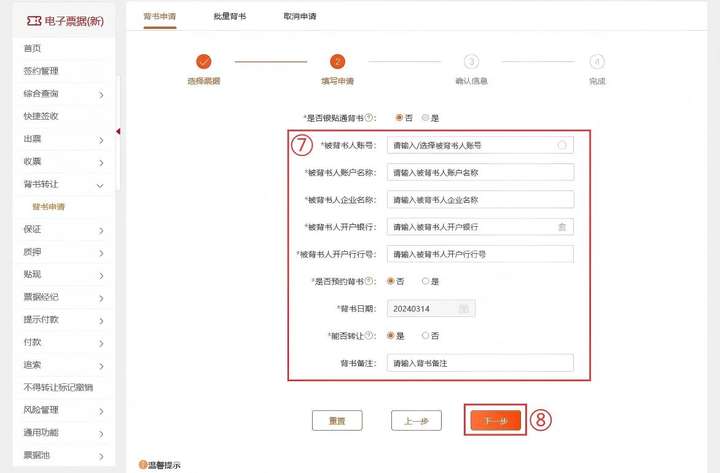Click the 上一步 button
The height and width of the screenshot is (473, 720).
tap(416, 421)
